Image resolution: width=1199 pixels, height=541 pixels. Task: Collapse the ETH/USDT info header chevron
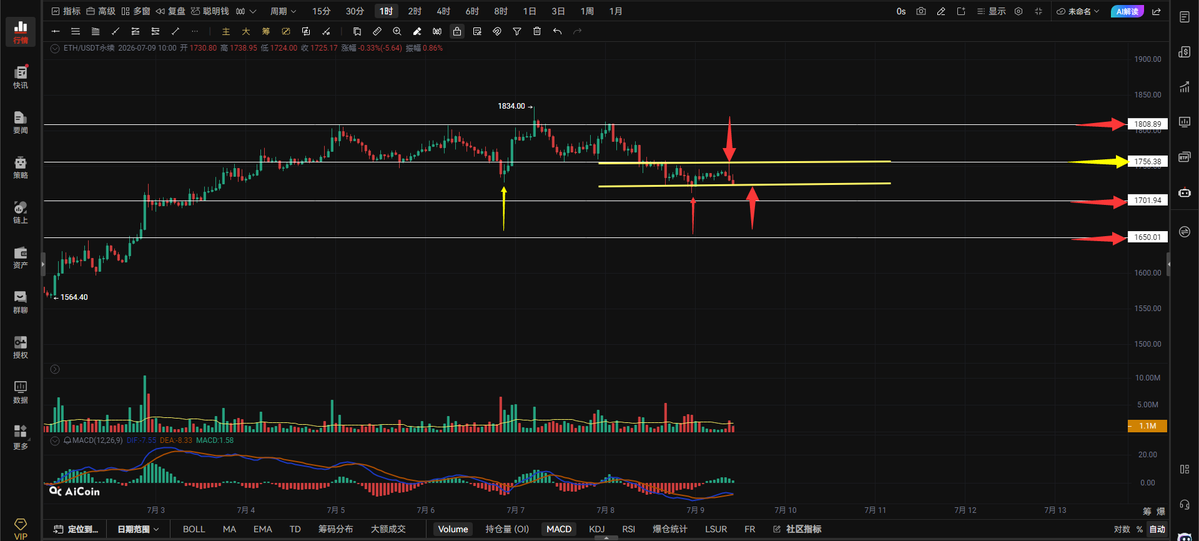[55, 47]
